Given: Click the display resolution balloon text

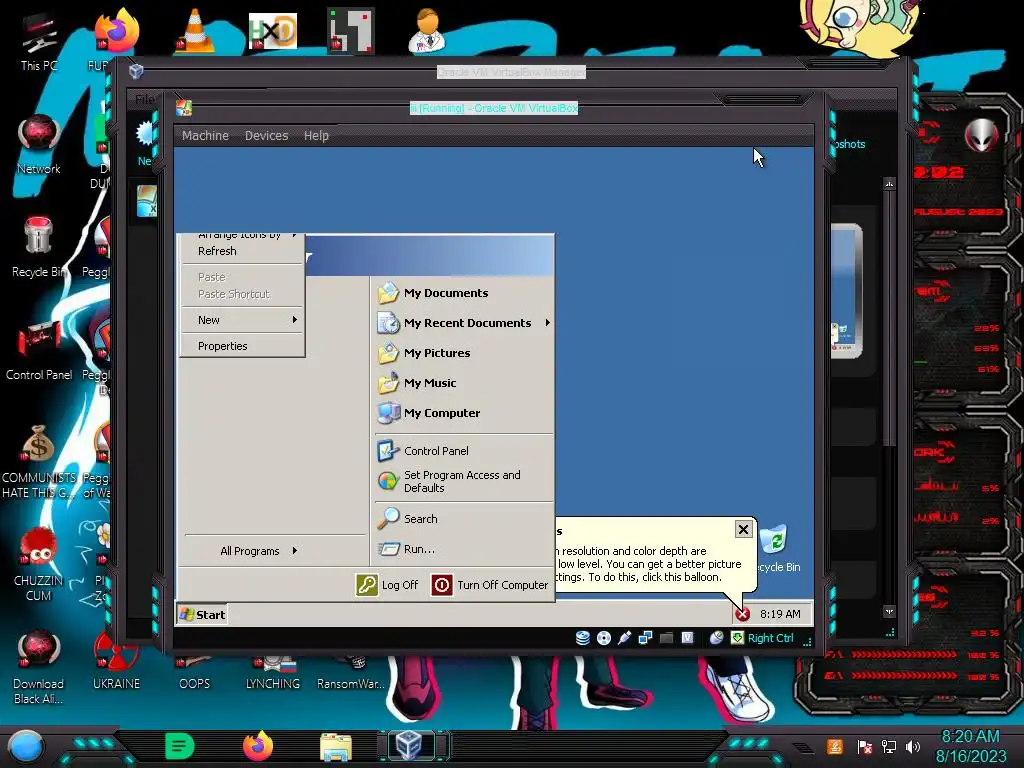Looking at the screenshot, I should point(650,564).
